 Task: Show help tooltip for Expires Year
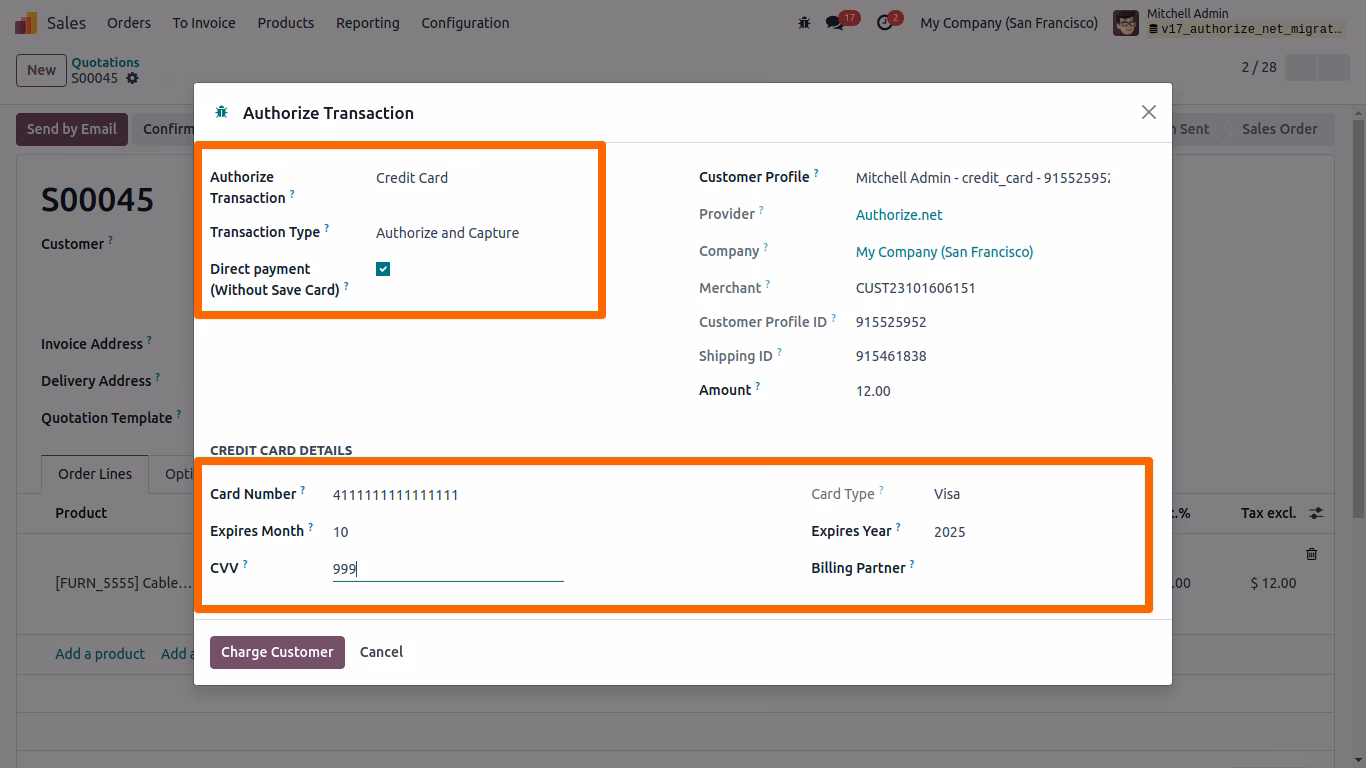coord(898,527)
